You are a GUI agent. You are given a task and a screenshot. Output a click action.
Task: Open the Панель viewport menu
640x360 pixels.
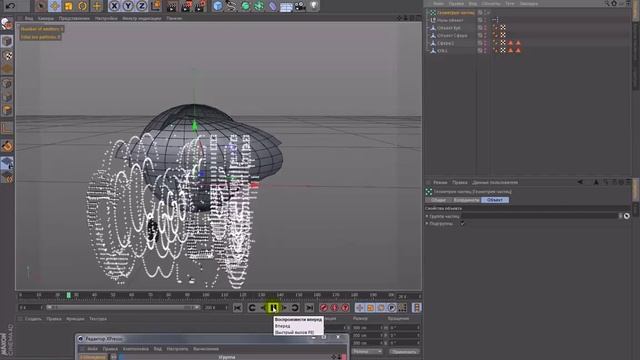[x=174, y=18]
